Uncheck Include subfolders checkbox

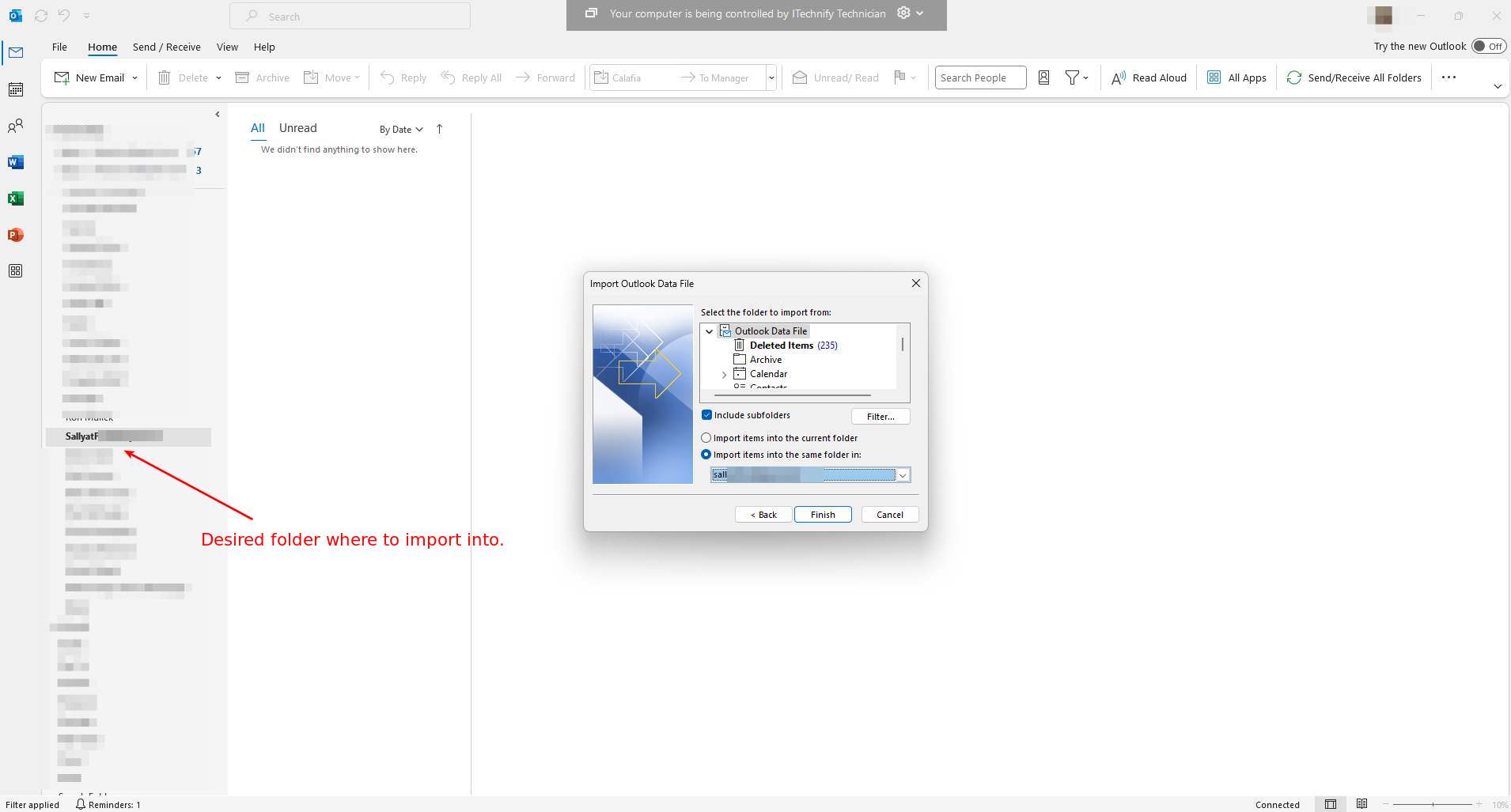pos(706,415)
